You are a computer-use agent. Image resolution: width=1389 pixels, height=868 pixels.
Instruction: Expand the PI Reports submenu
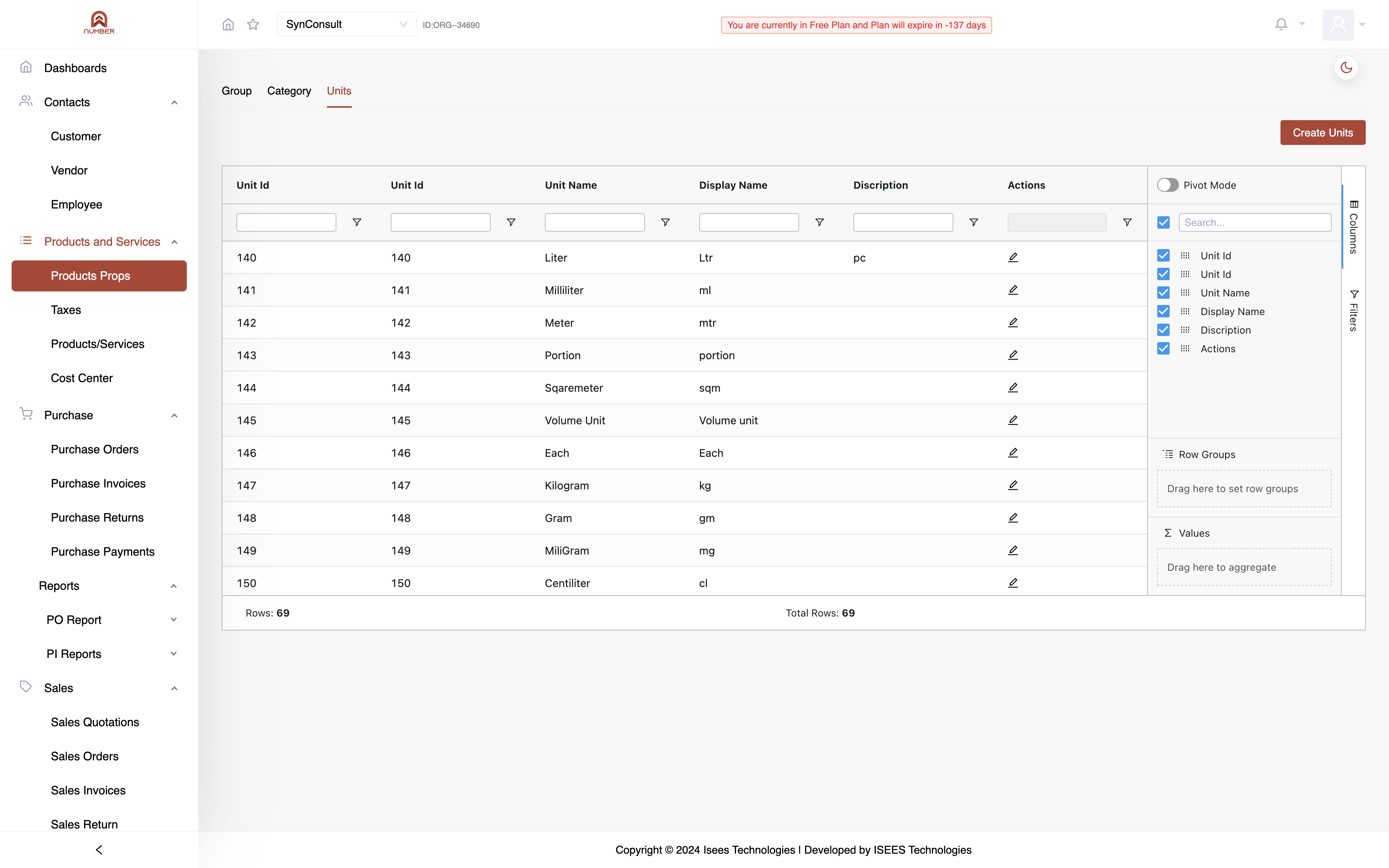(173, 654)
